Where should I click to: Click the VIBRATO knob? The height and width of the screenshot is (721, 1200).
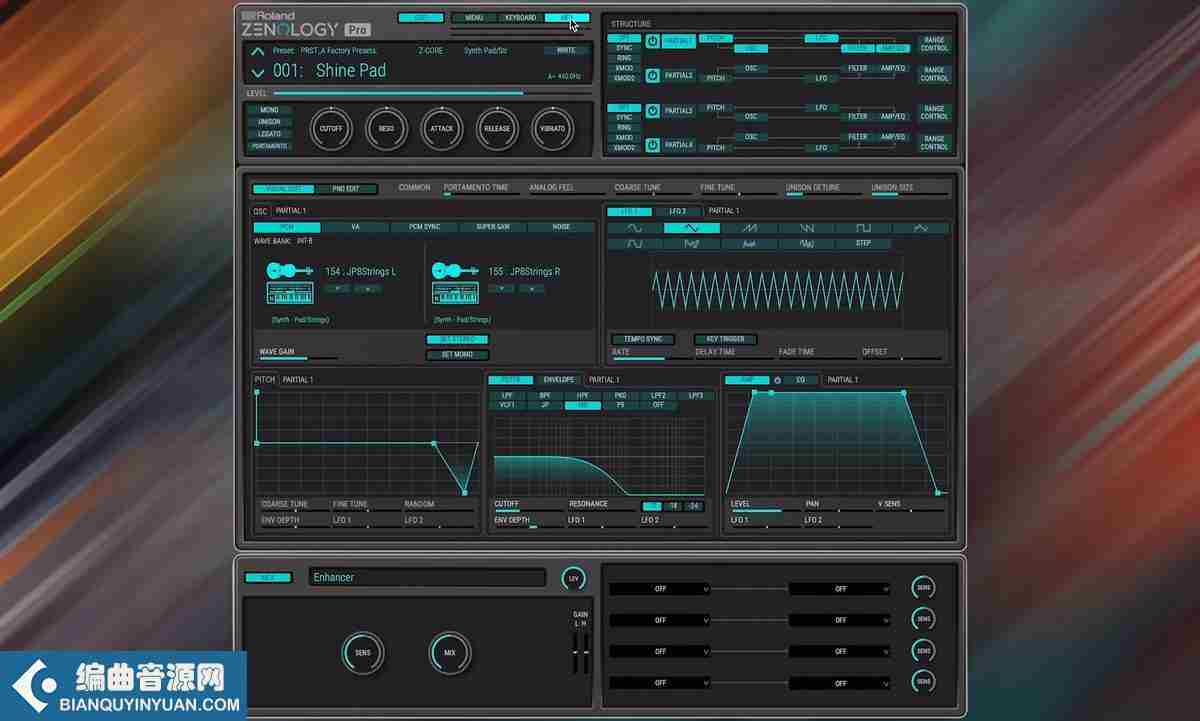pyautogui.click(x=553, y=129)
